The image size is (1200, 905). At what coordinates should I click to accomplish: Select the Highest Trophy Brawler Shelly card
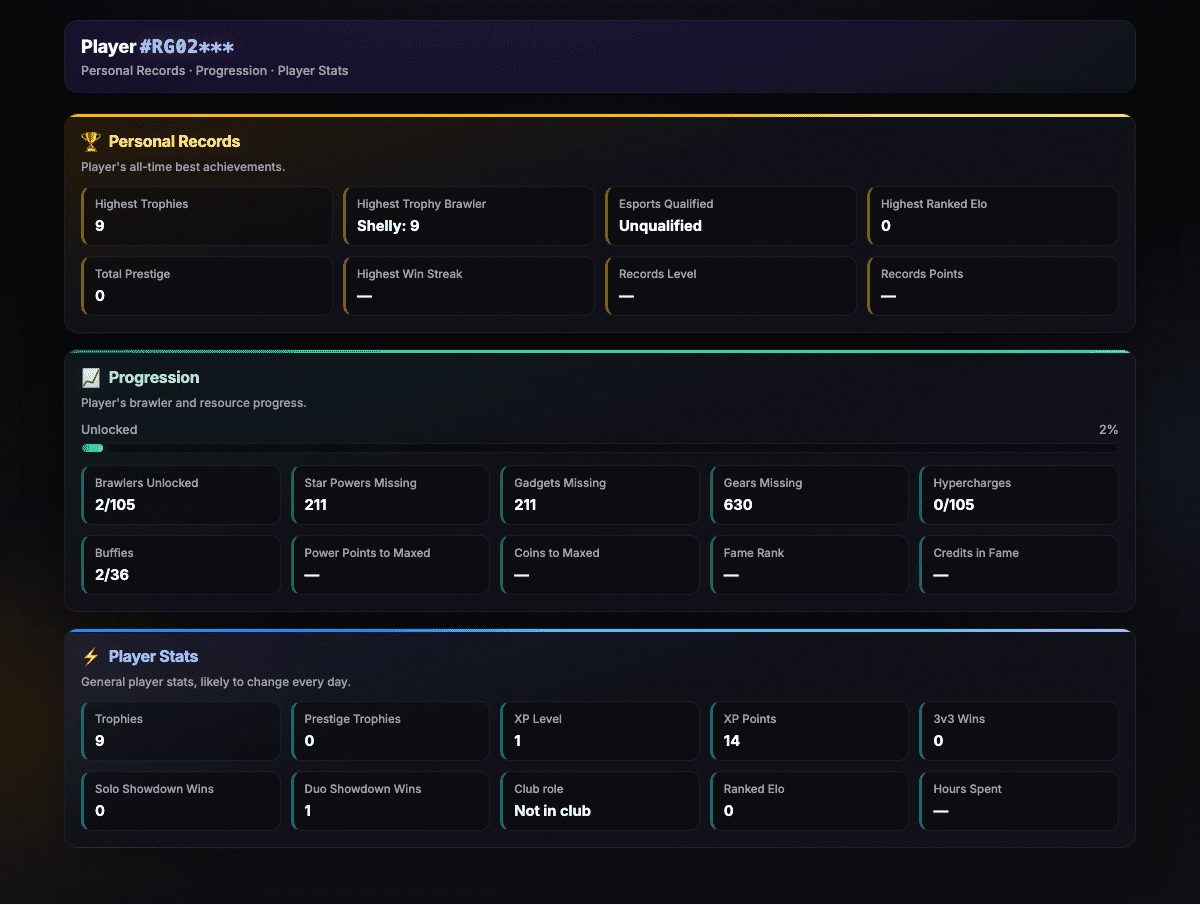pyautogui.click(x=469, y=216)
